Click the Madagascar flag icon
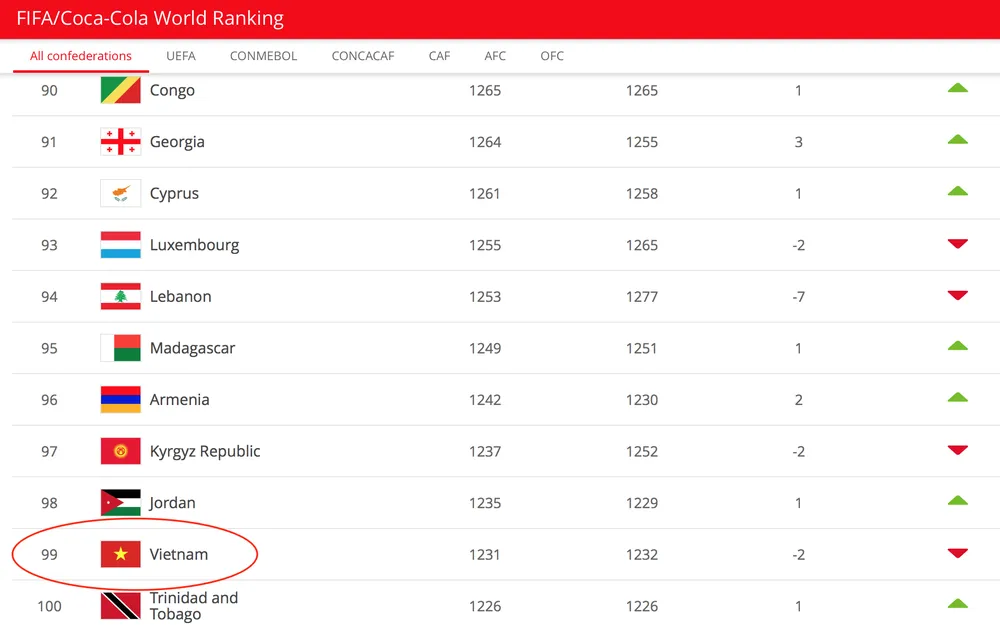This screenshot has height=625, width=1000. pyautogui.click(x=120, y=348)
